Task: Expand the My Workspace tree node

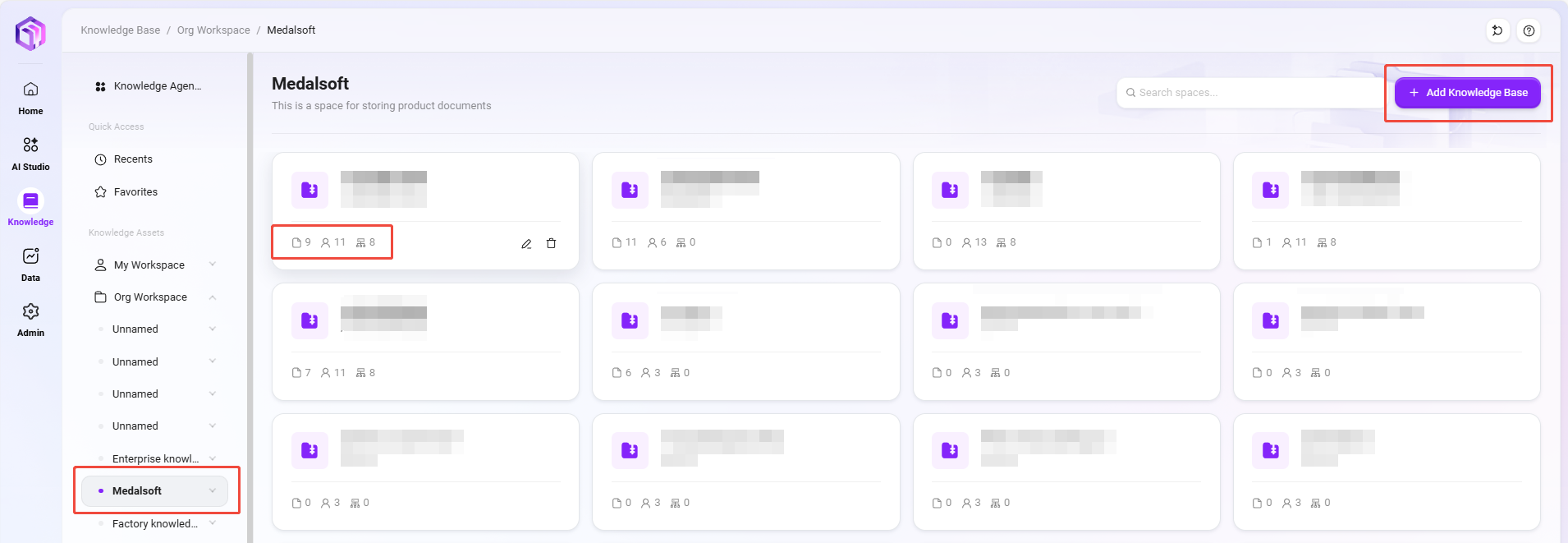Action: click(213, 265)
